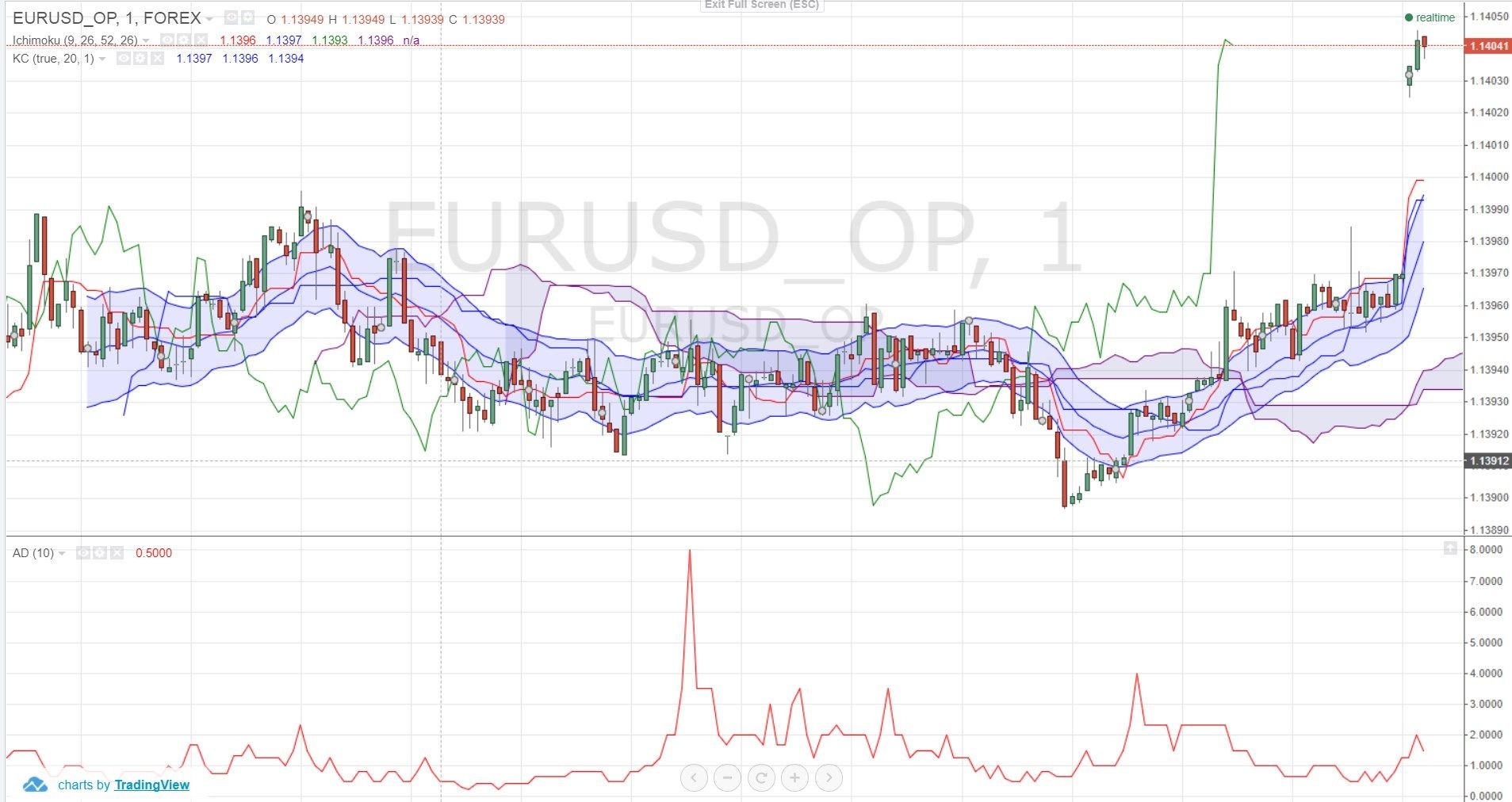Open the TradingView link
This screenshot has height=802, width=1512.
pos(151,785)
